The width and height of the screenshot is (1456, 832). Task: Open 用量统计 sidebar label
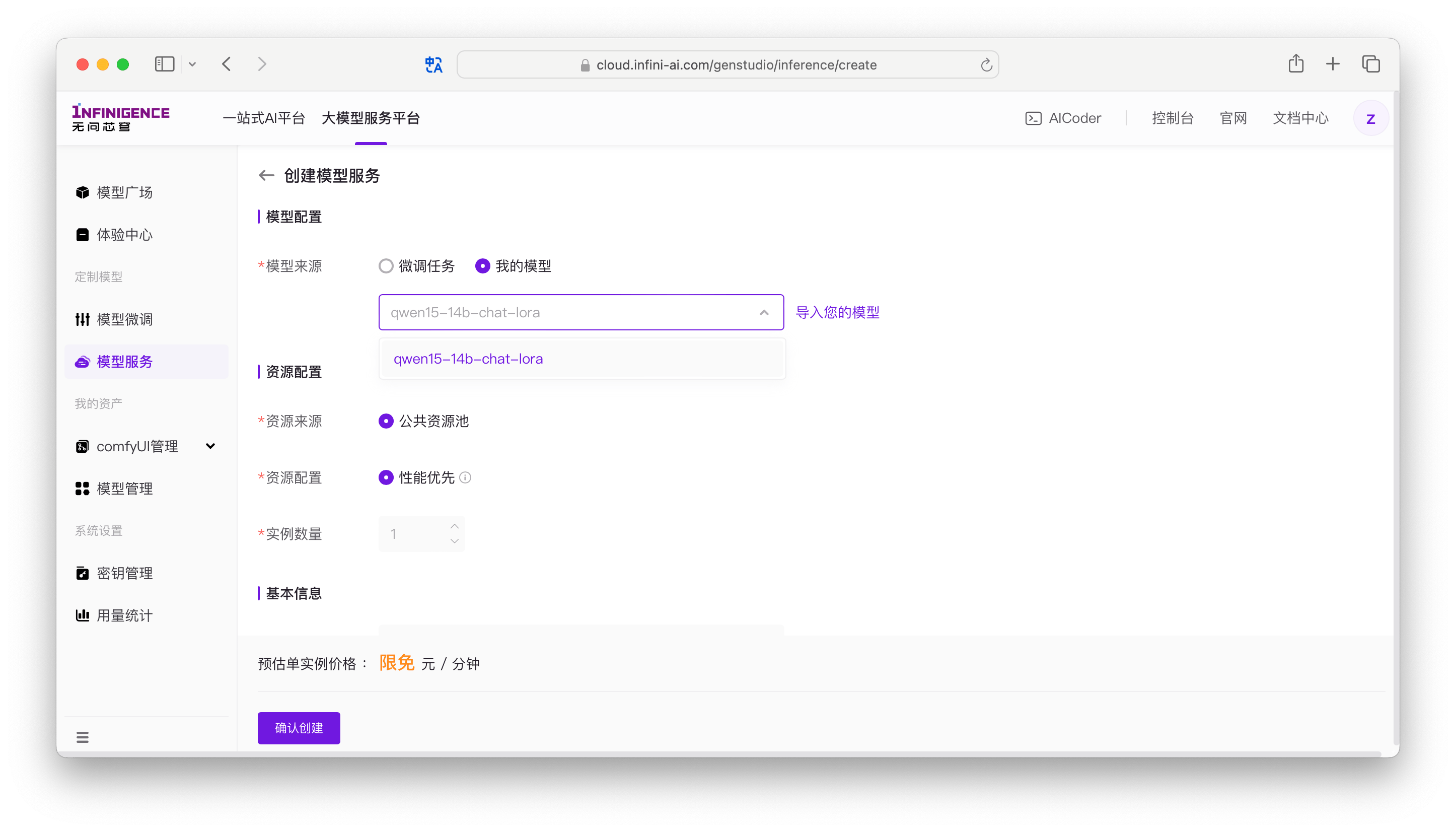pos(124,615)
